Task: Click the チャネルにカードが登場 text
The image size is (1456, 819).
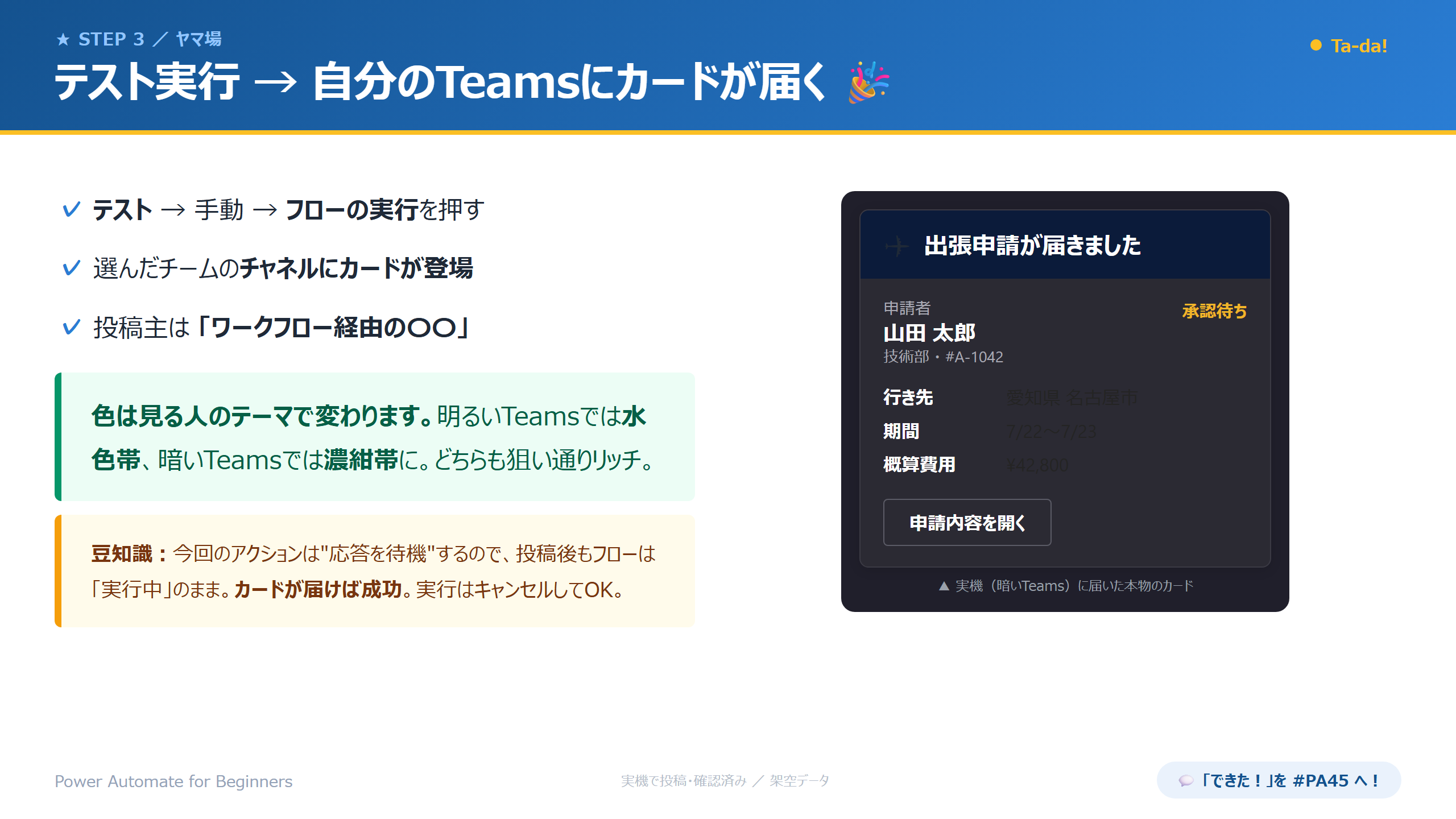Action: (x=357, y=268)
